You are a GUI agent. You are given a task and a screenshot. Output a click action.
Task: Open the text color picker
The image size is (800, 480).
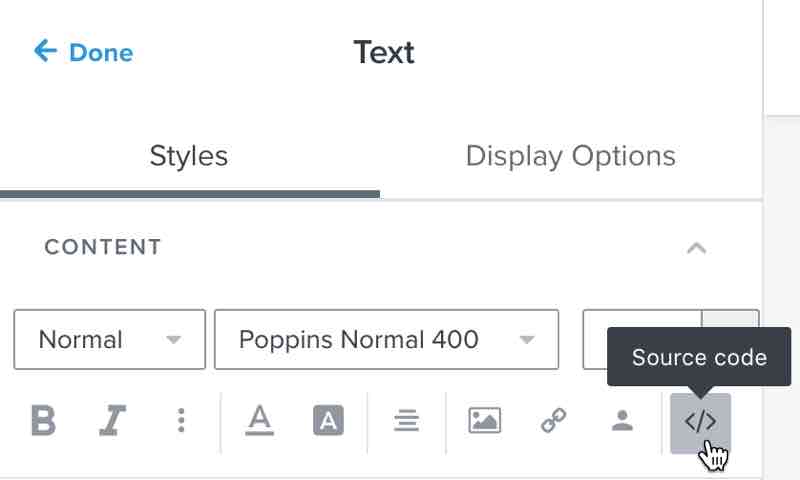[260, 421]
